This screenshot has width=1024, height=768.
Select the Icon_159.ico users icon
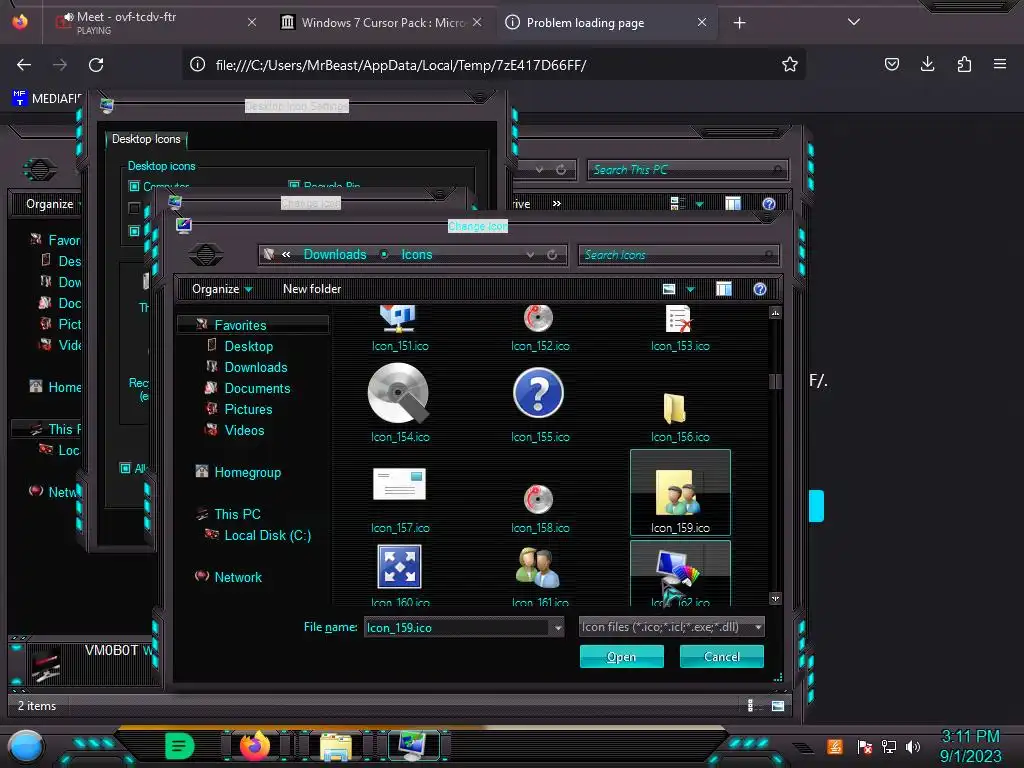pos(680,493)
